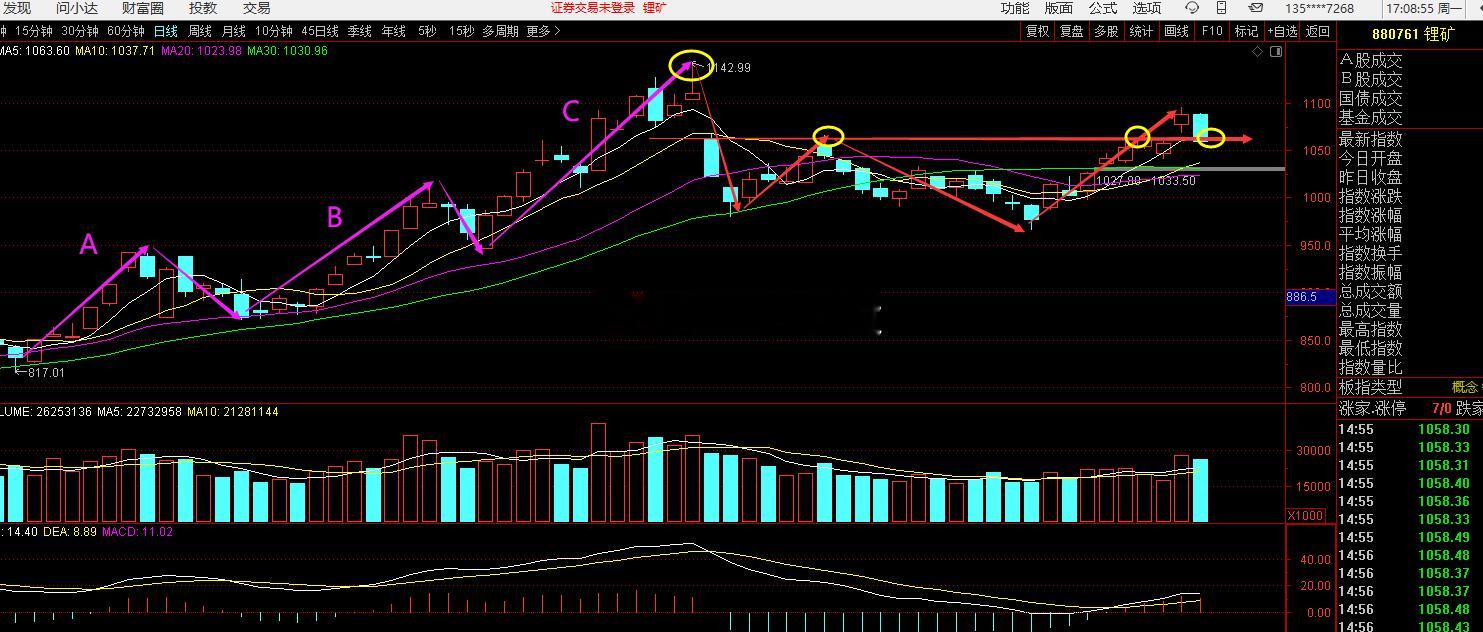Switch to 60分钟 period
This screenshot has width=1483, height=632.
(x=126, y=31)
